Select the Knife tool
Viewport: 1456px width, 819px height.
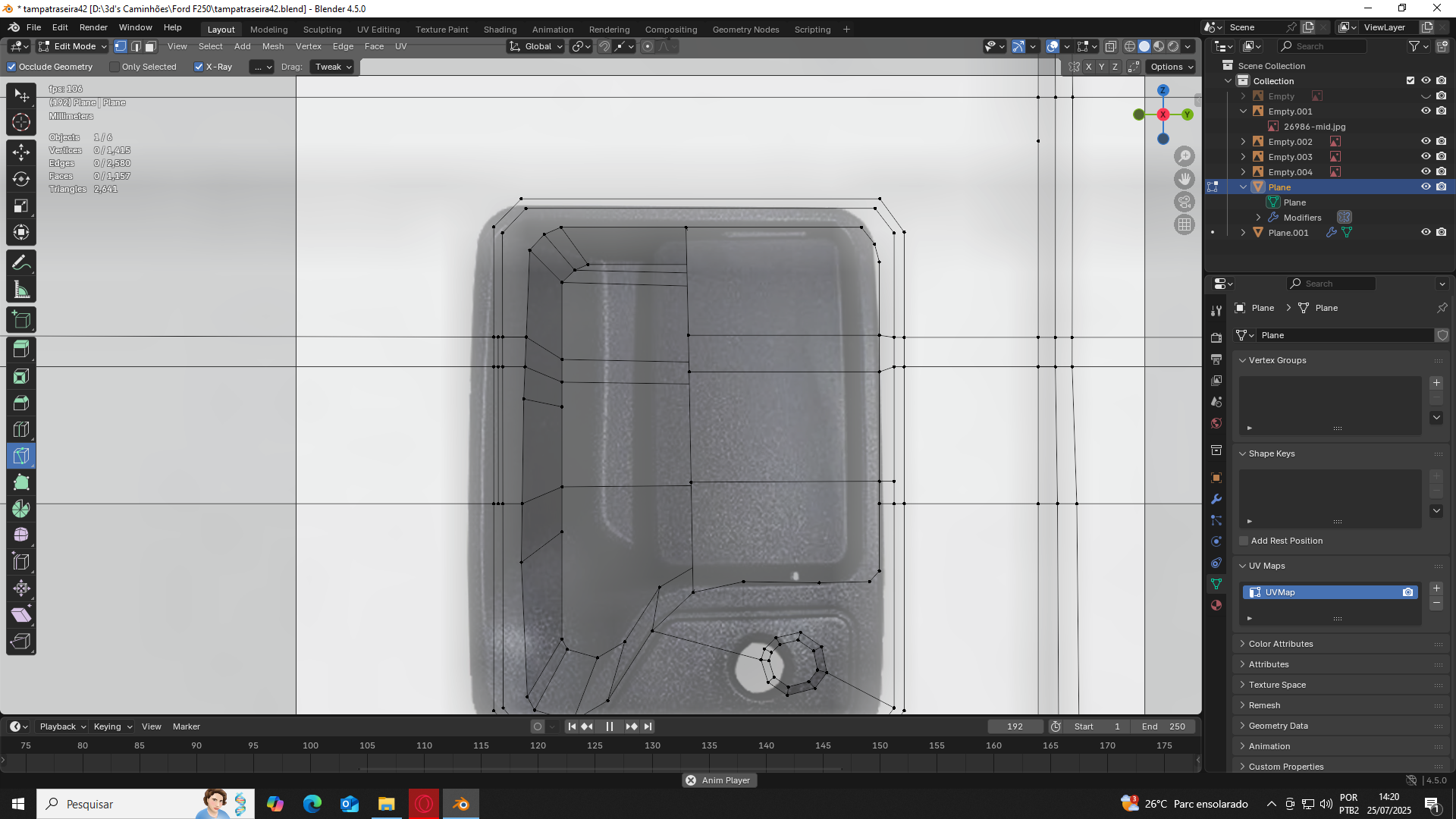coord(21,456)
